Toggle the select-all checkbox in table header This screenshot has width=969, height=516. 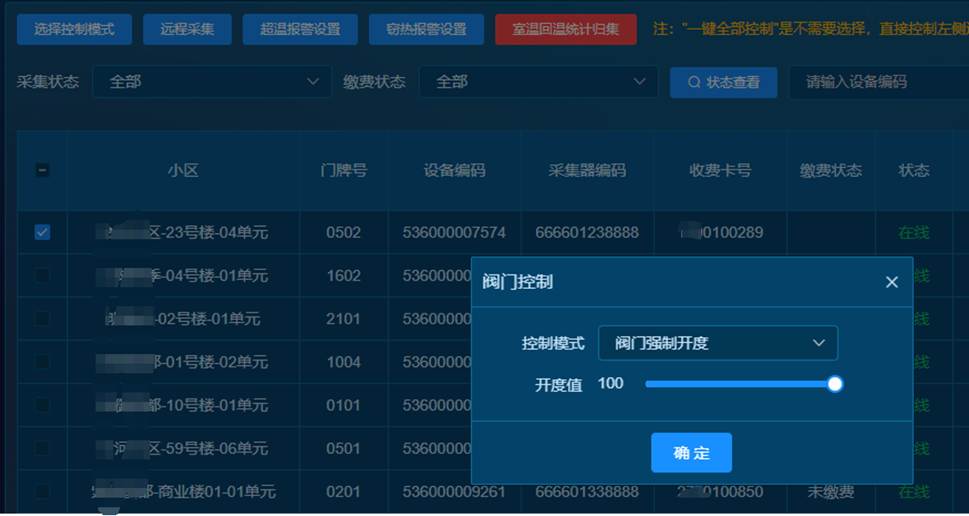tap(42, 170)
